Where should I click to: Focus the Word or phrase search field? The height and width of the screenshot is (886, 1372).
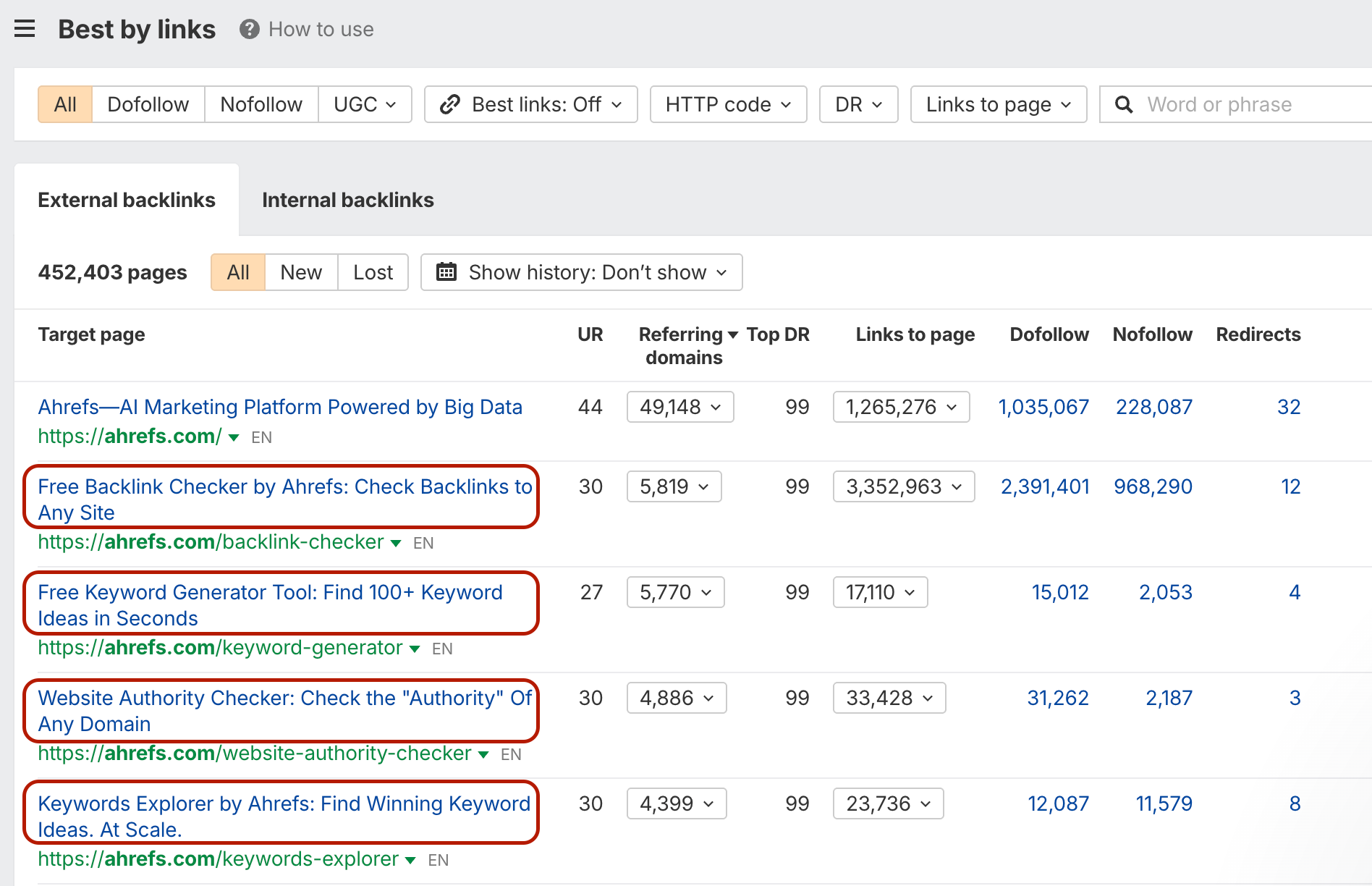tap(1236, 104)
